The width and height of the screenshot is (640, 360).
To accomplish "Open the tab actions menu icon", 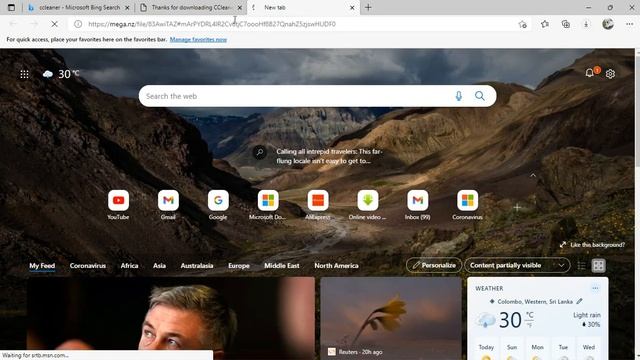I will (x=11, y=7).
